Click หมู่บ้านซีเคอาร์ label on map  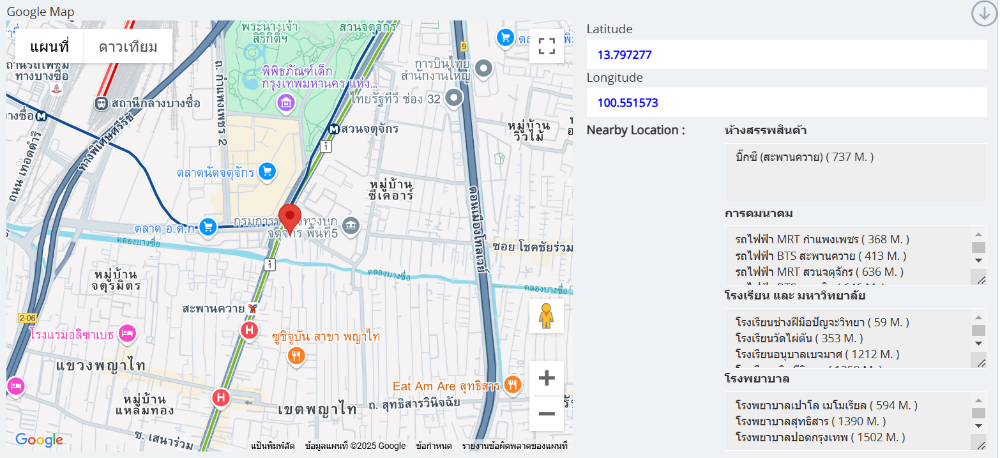[392, 189]
